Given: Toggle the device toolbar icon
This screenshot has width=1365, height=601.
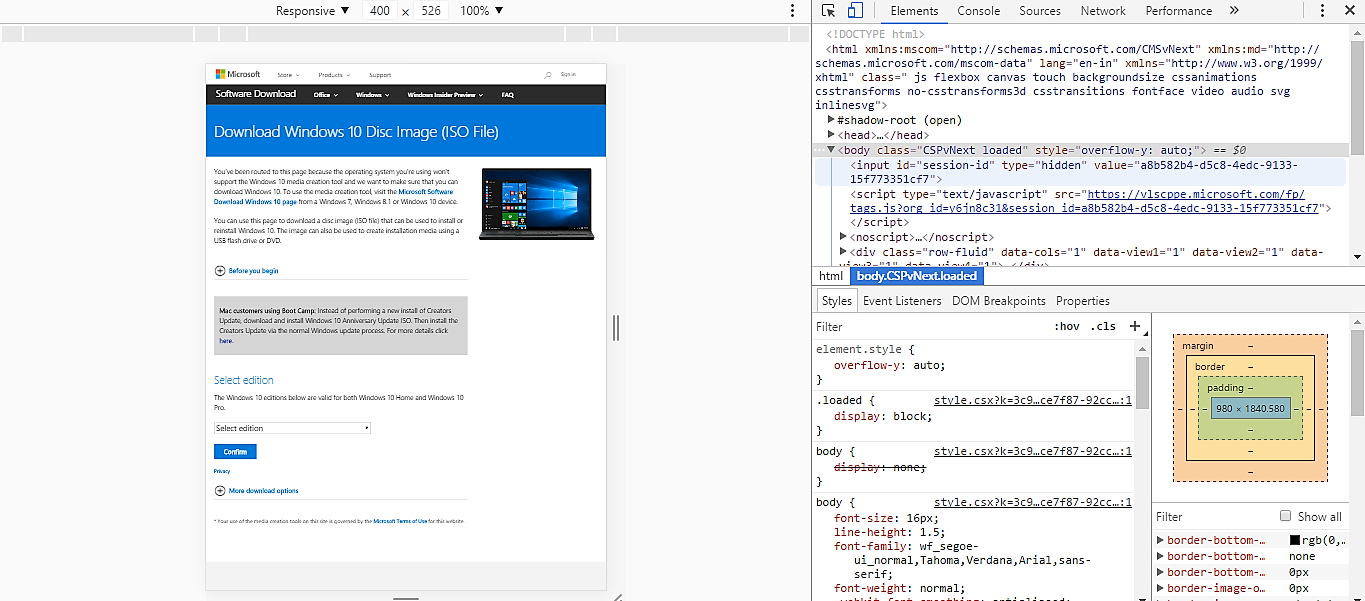Looking at the screenshot, I should (x=855, y=11).
